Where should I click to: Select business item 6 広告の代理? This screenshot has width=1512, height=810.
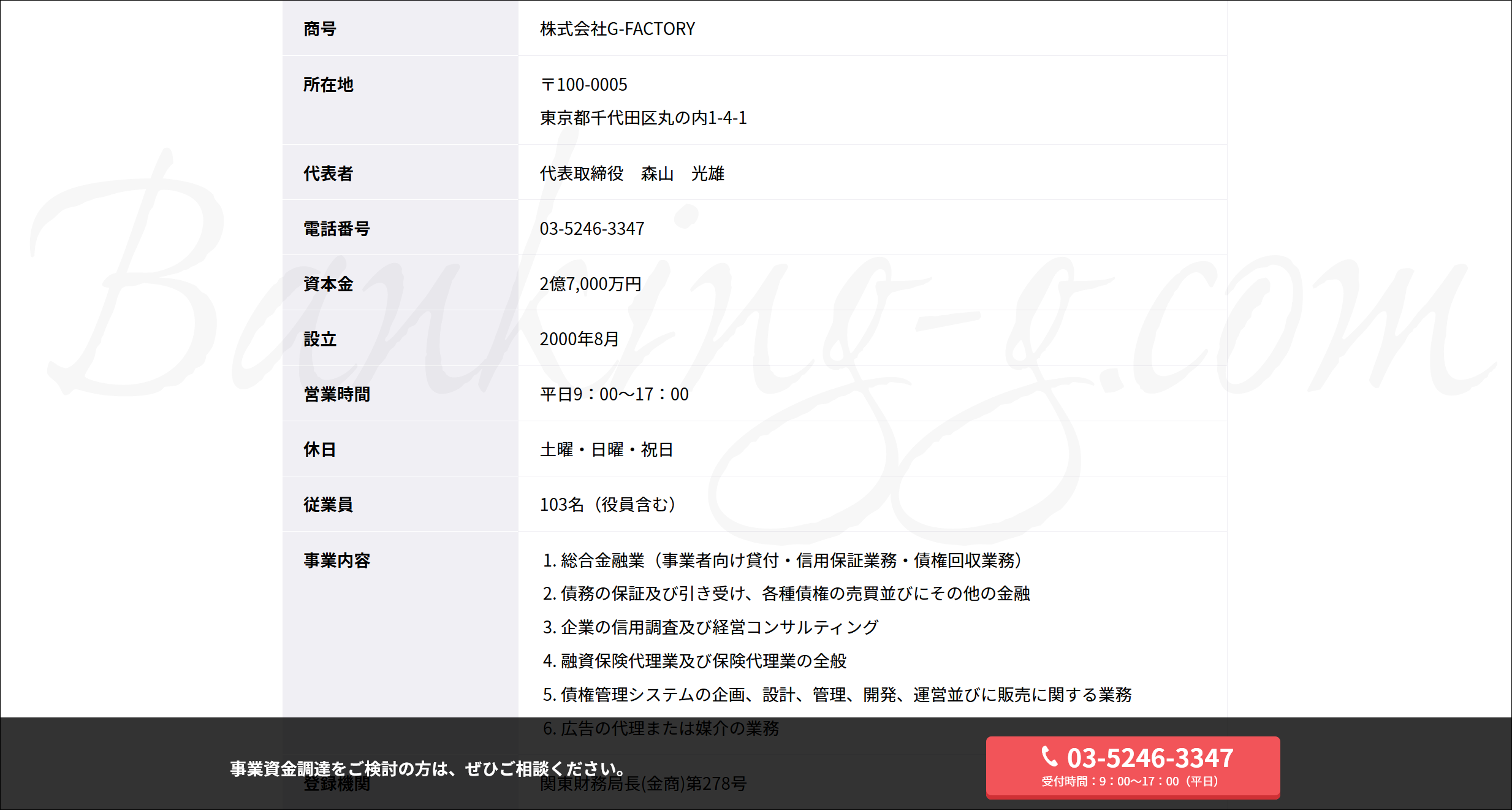click(x=661, y=728)
